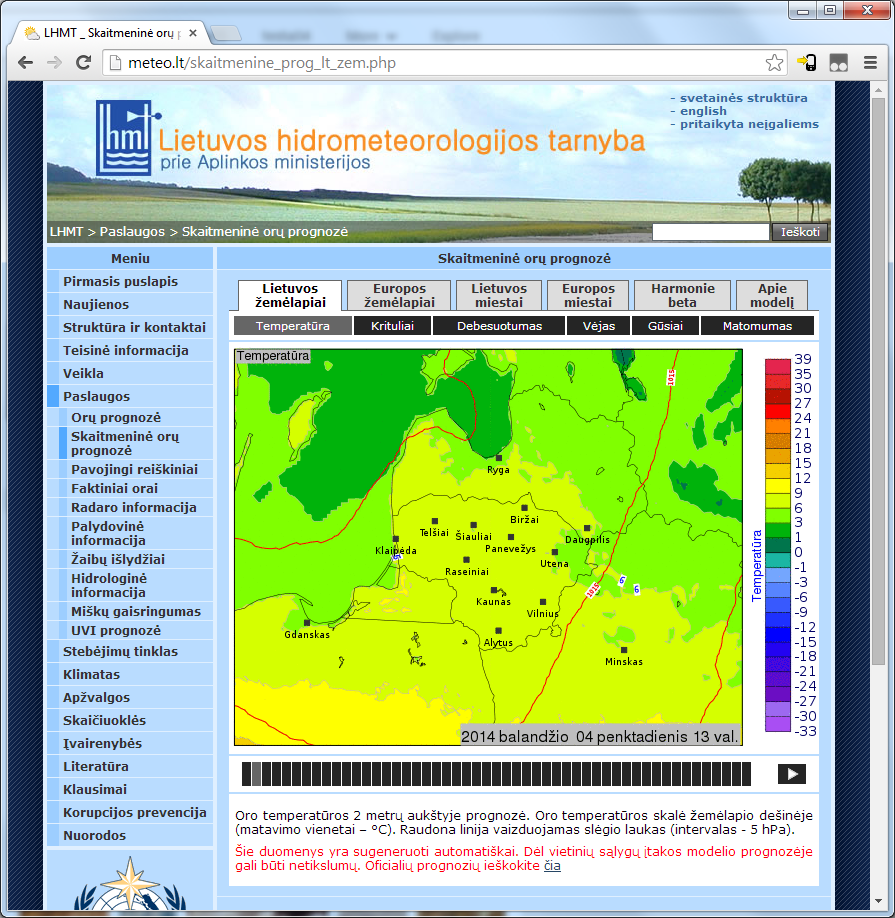Open the Harmonie beta tab
895x918 pixels.
pyautogui.click(x=683, y=295)
